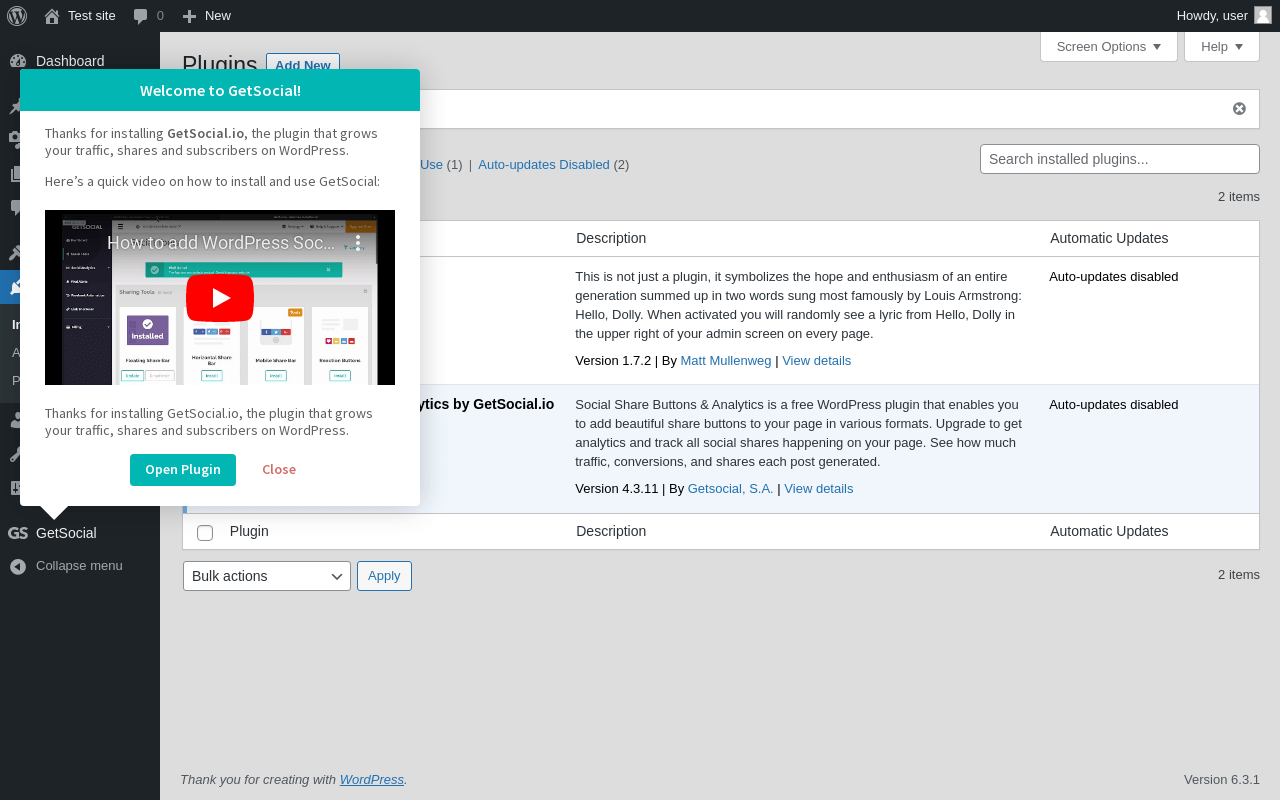Click the plus New content icon
The image size is (1280, 800).
click(x=189, y=16)
